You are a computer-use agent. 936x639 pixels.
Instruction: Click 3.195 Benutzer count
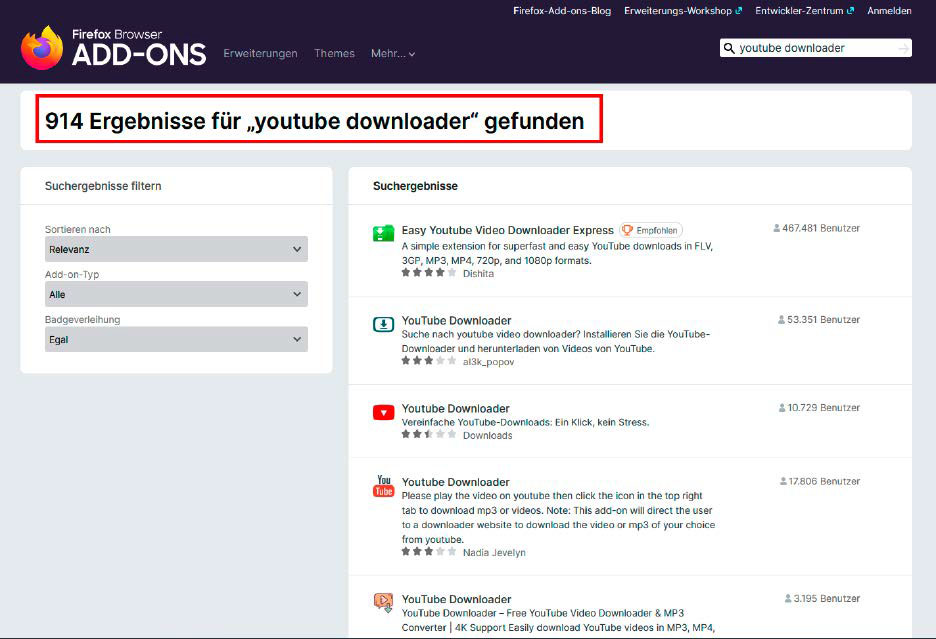[827, 598]
